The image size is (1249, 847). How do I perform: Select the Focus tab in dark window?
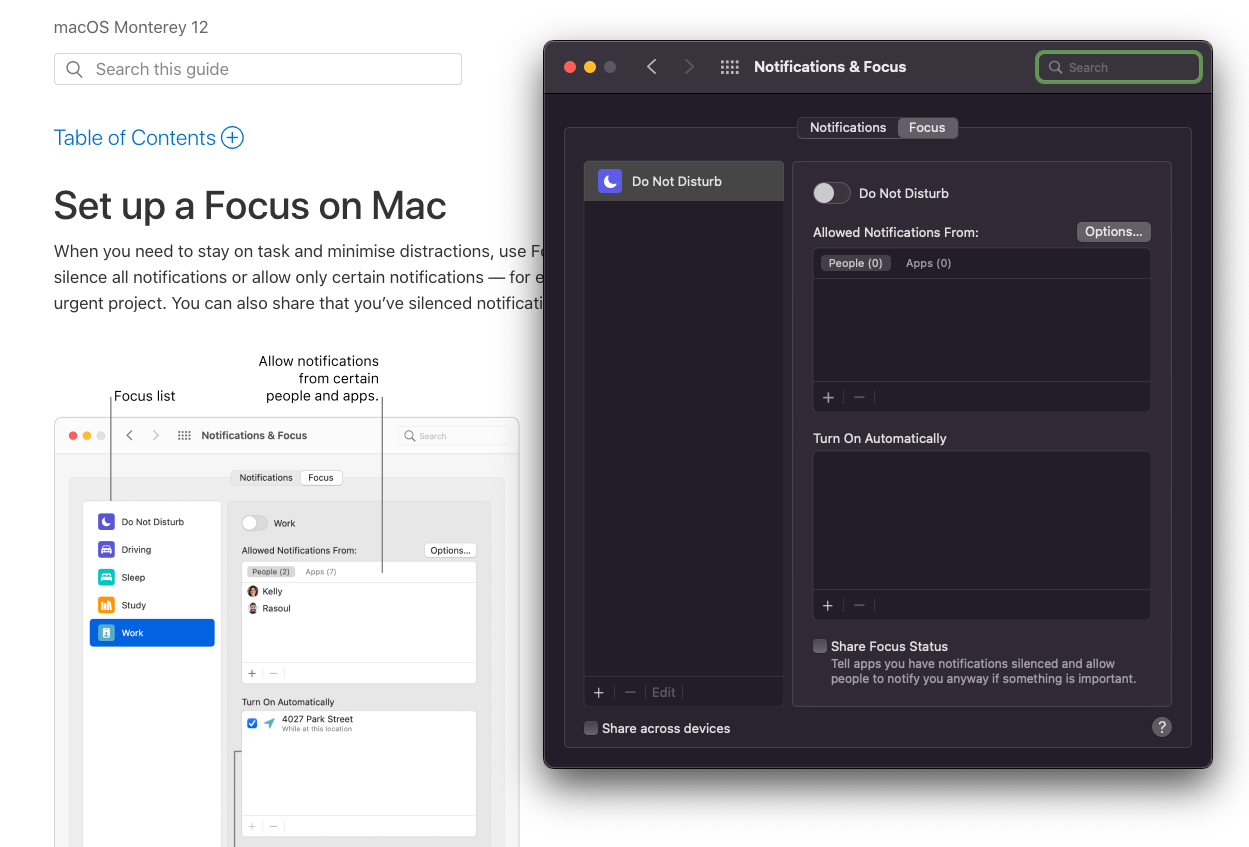point(927,127)
